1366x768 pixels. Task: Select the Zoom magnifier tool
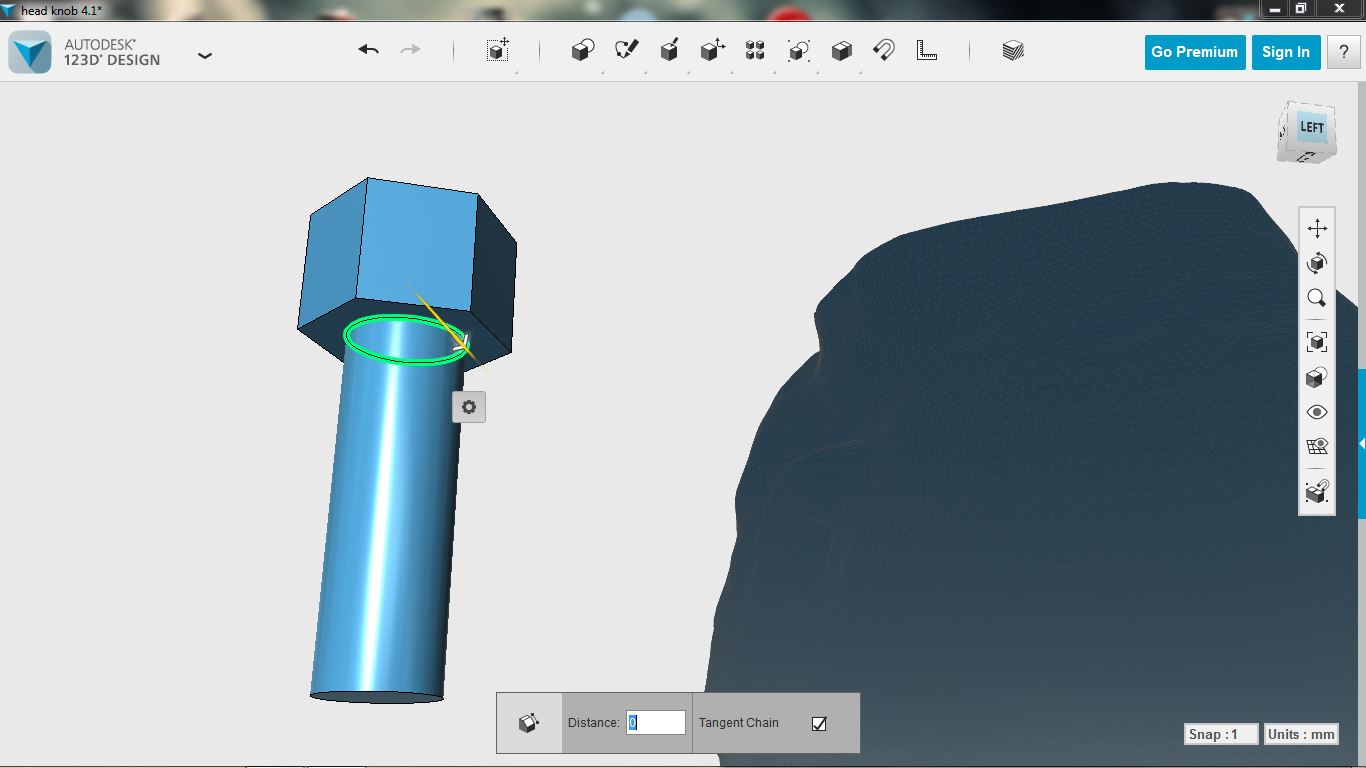pyautogui.click(x=1317, y=298)
